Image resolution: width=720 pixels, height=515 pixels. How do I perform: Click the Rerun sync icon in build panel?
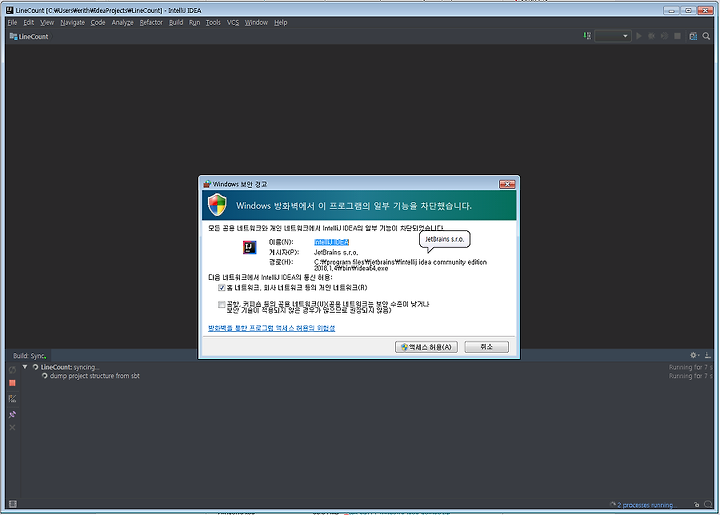click(x=12, y=370)
